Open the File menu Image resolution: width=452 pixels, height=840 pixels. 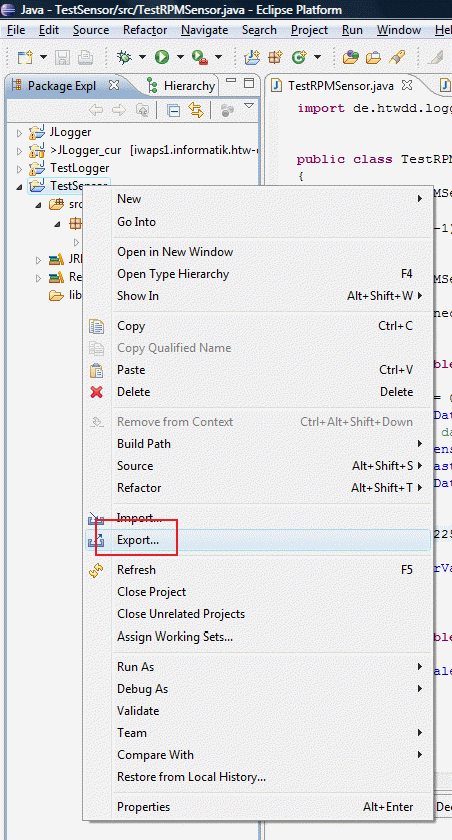(16, 31)
